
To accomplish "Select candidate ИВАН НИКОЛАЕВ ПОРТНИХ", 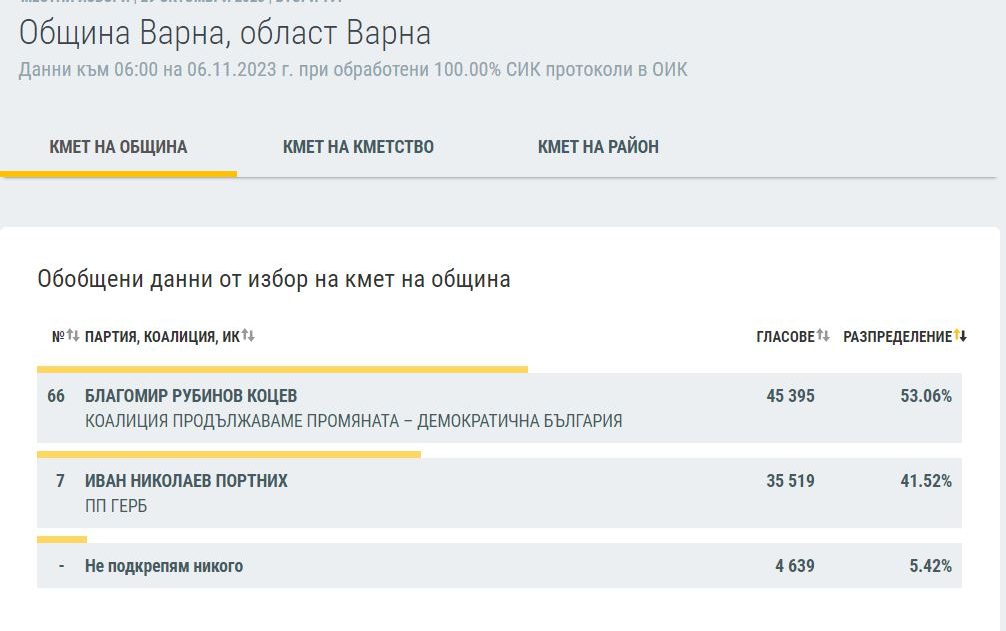I will (186, 481).
